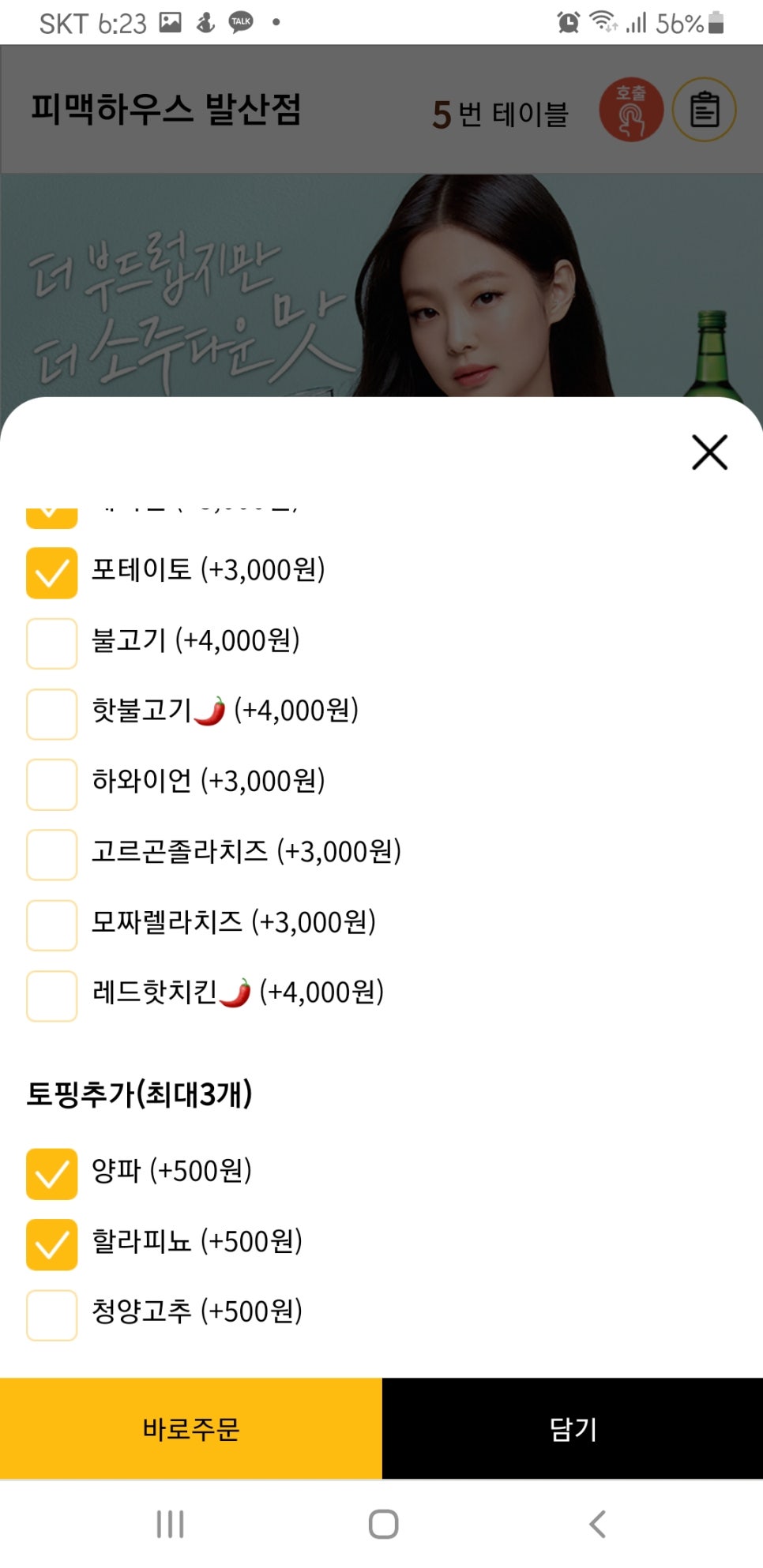Add the 청양고추 (+500원) topping
763x1568 pixels.
[52, 1315]
